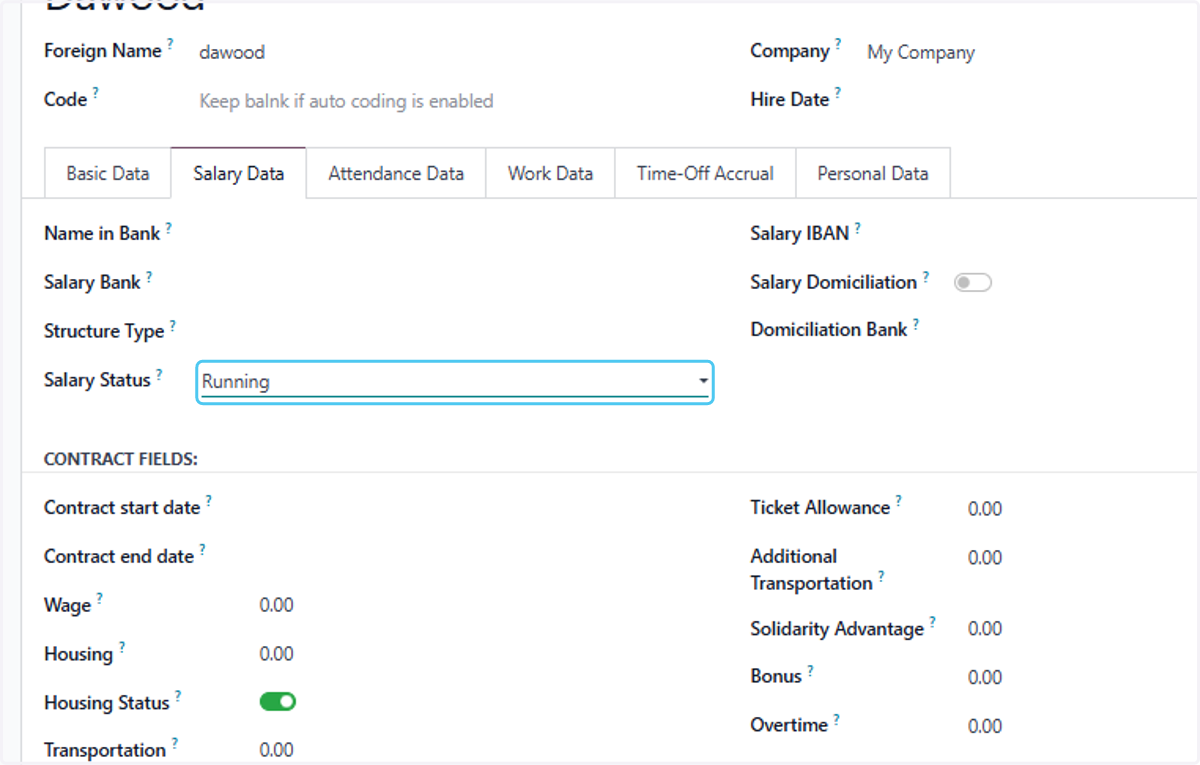Show help tooltip for Solidarity Advantage
1200x765 pixels.
click(x=932, y=622)
